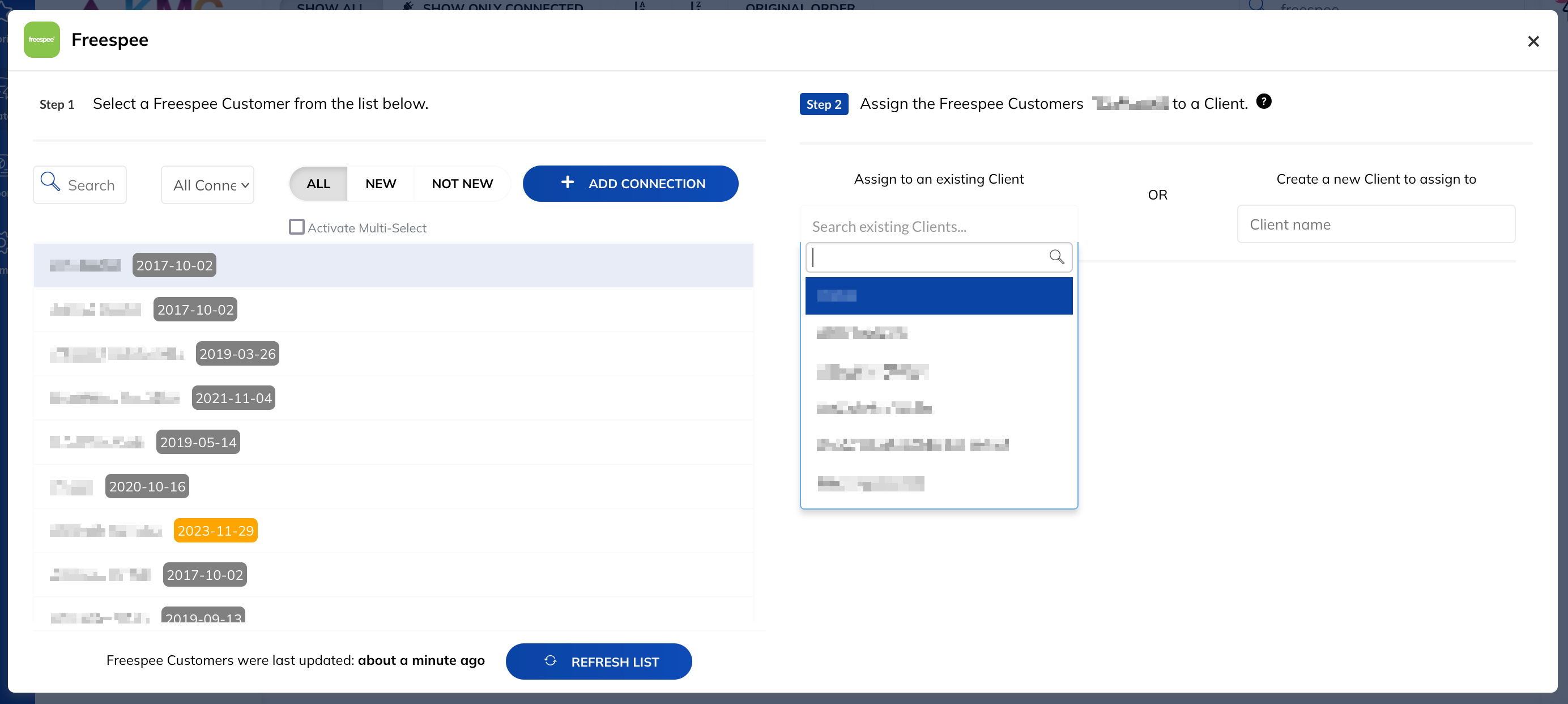1568x704 pixels.
Task: Open the All Connections dropdown
Action: [207, 185]
